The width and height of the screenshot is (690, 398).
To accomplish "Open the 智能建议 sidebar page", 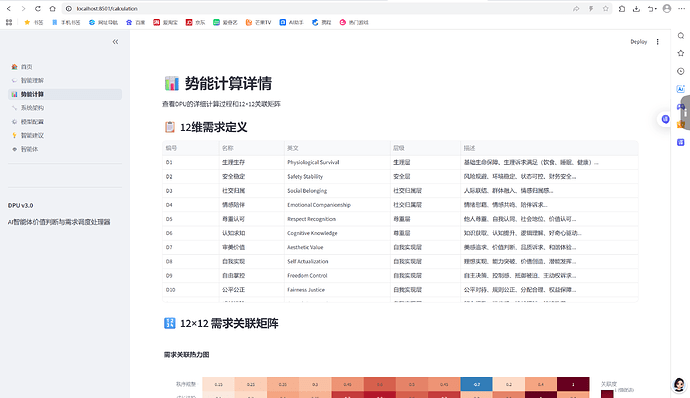I will tap(65, 135).
